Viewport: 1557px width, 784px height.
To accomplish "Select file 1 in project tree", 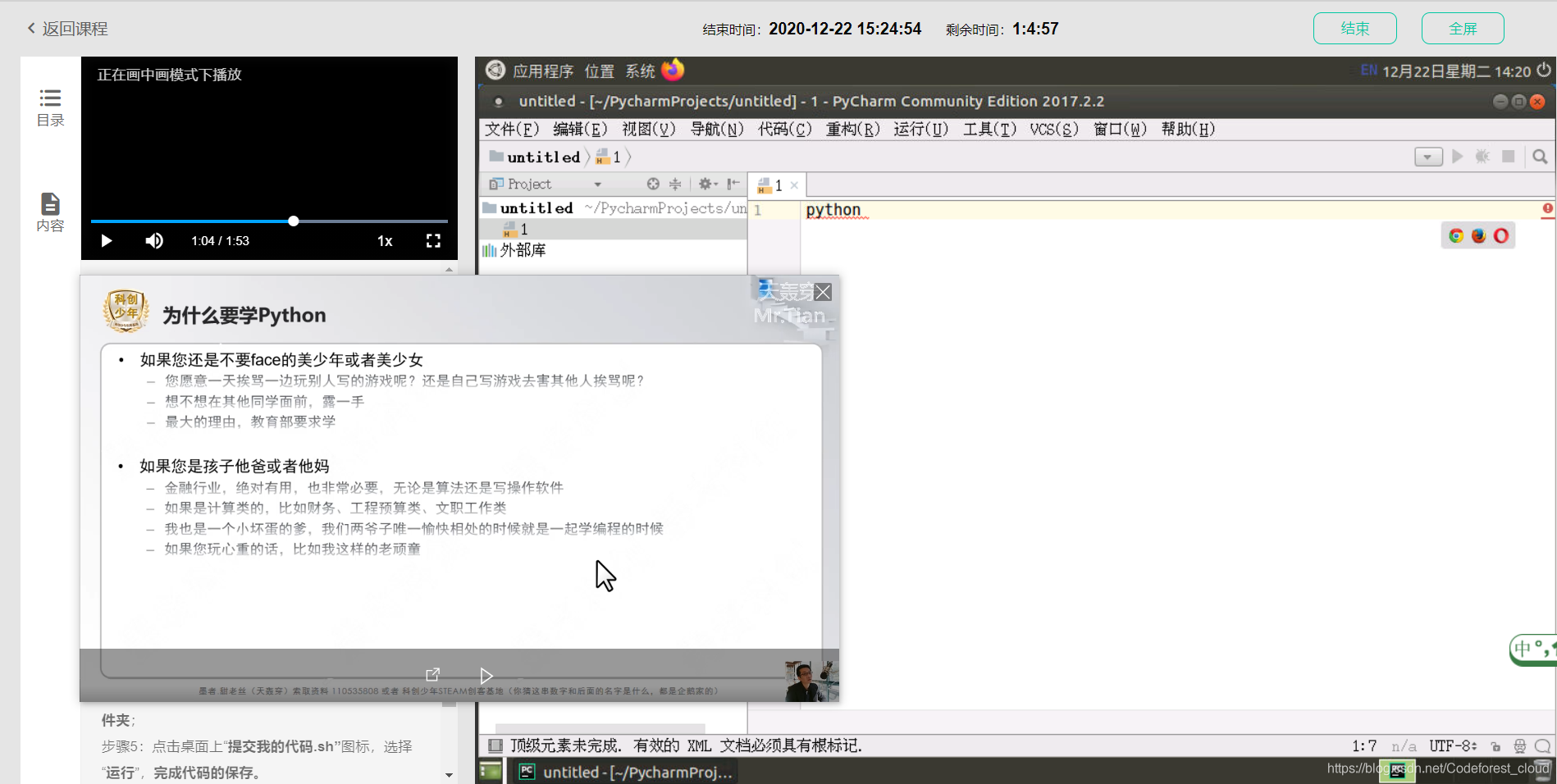I will click(x=614, y=229).
